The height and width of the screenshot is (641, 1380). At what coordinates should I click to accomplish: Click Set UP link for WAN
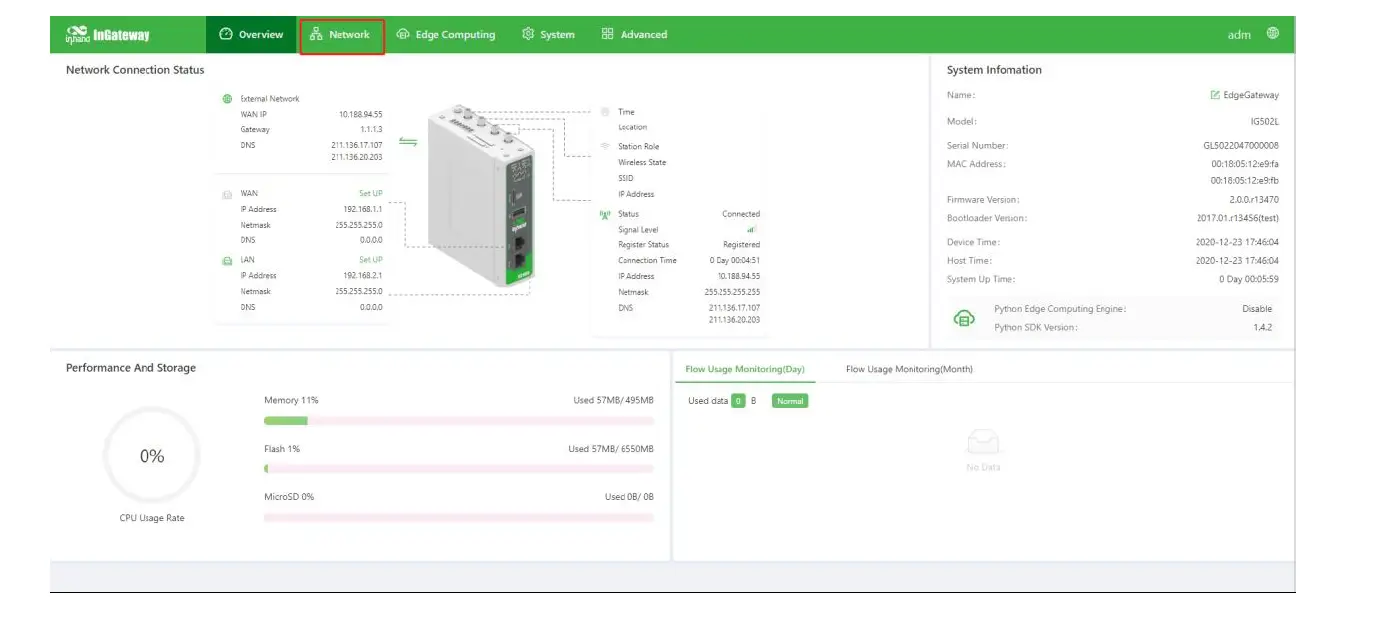click(371, 194)
